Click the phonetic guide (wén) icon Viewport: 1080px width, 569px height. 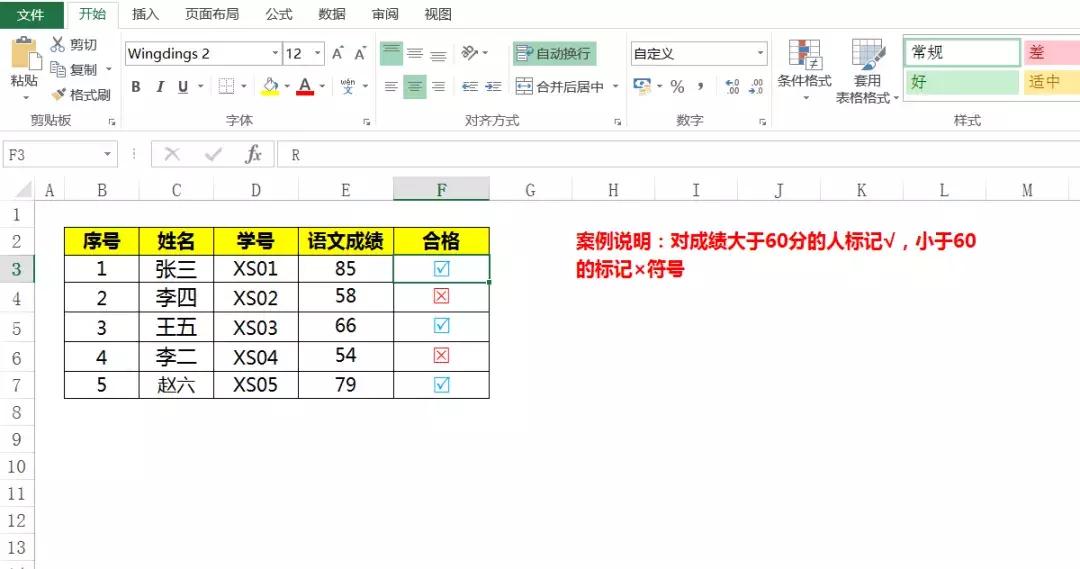(348, 86)
